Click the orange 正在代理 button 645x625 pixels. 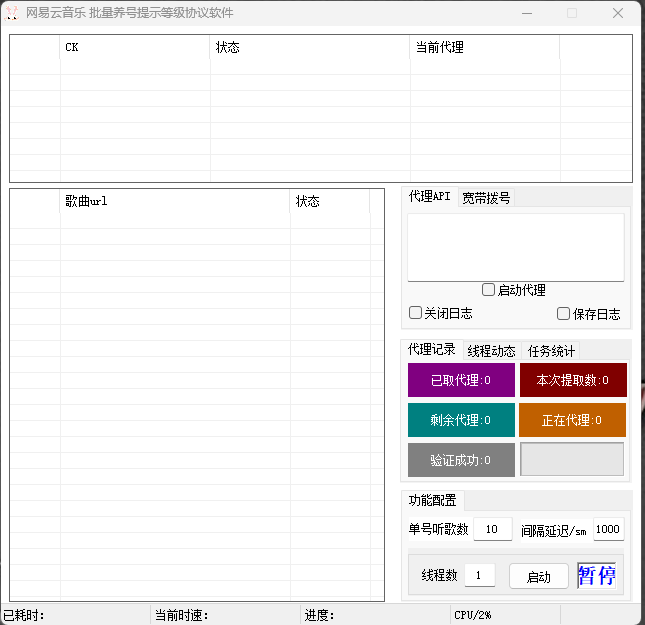(573, 420)
